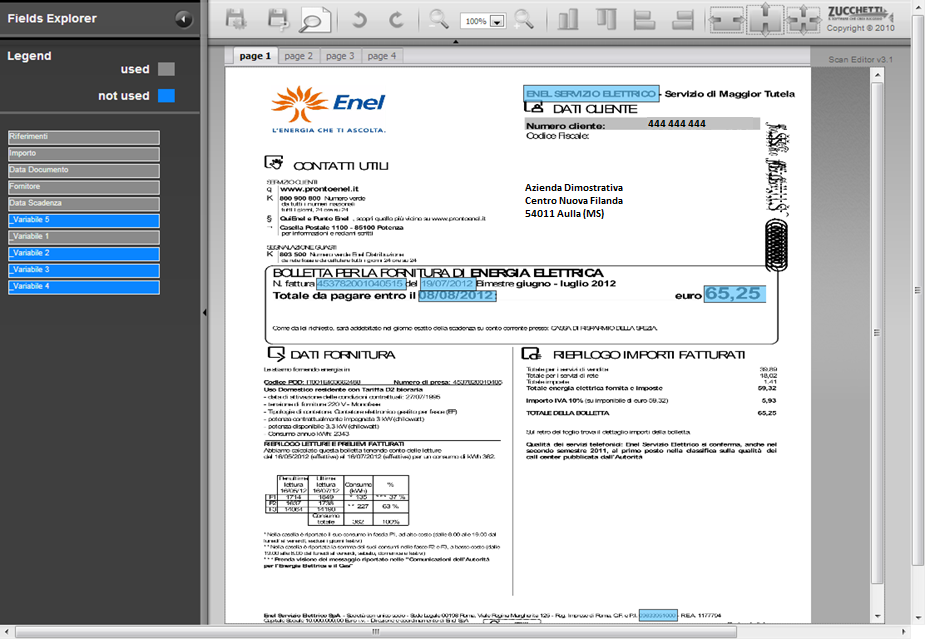Image resolution: width=925 pixels, height=639 pixels.
Task: Click the magnifier-on-page preview icon
Action: (x=316, y=19)
